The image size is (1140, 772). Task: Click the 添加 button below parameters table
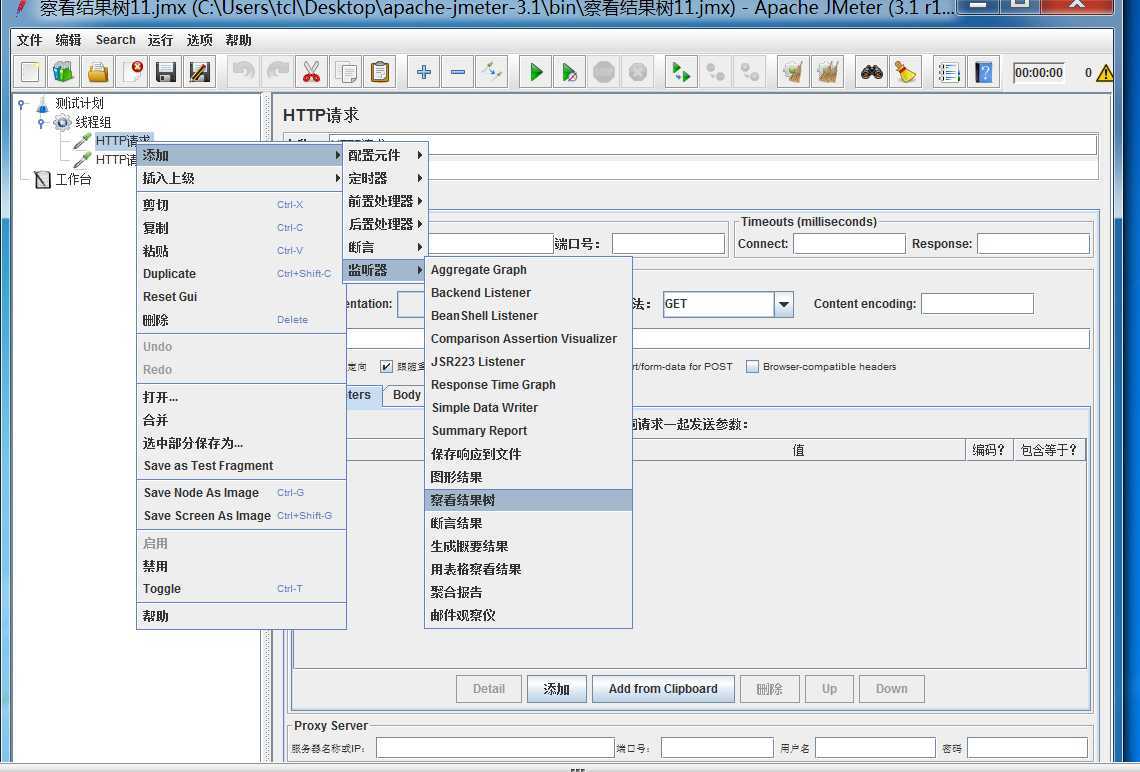tap(556, 689)
